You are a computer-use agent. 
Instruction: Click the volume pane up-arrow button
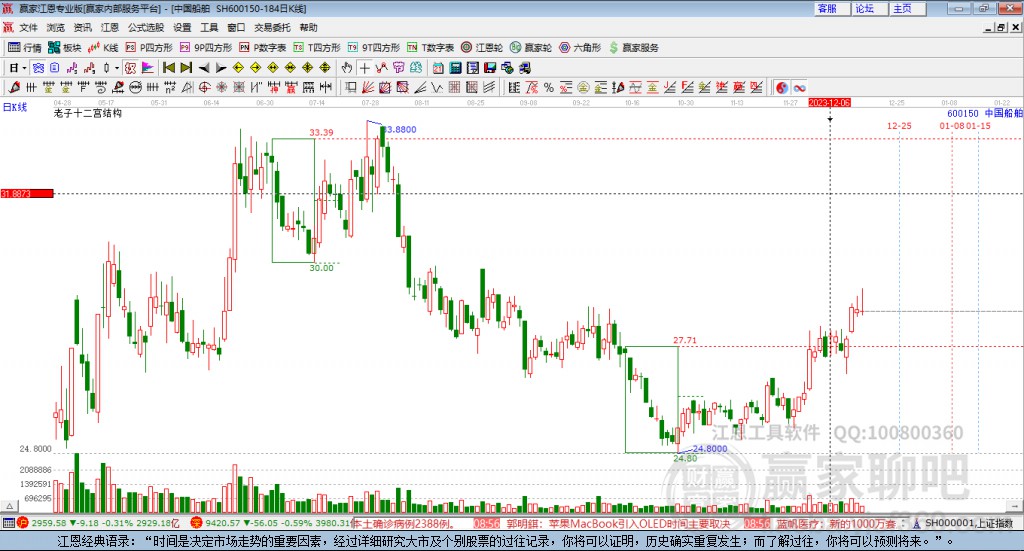(9, 506)
